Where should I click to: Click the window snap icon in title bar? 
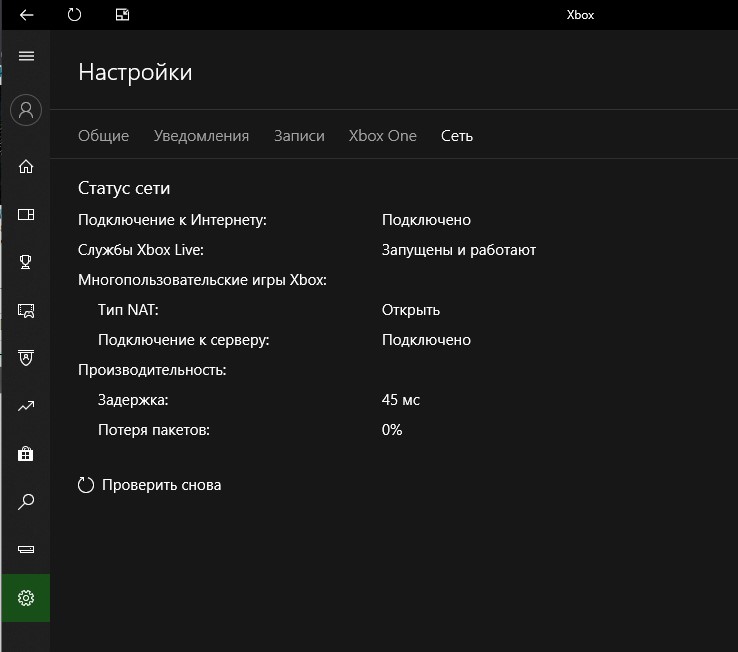coord(122,15)
